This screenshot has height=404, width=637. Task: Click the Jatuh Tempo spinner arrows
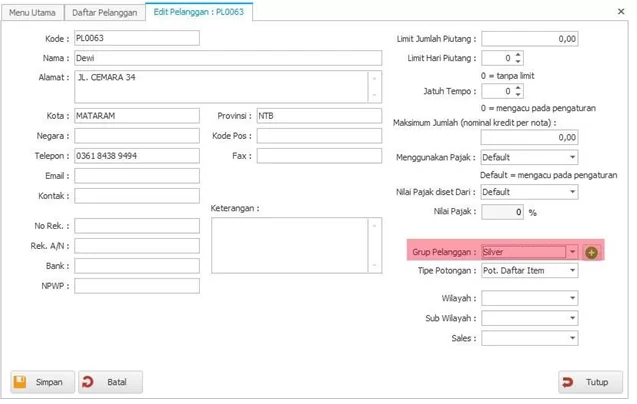(518, 91)
